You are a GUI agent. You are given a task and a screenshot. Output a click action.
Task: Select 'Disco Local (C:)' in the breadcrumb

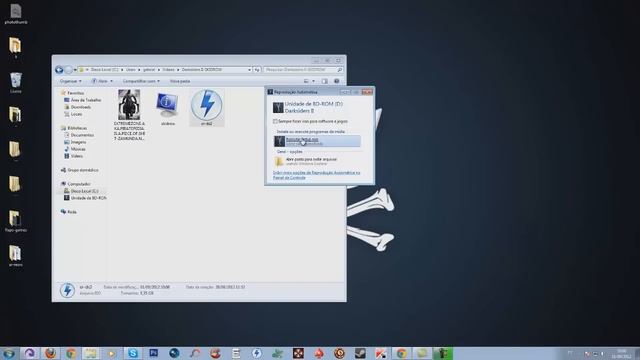point(104,70)
